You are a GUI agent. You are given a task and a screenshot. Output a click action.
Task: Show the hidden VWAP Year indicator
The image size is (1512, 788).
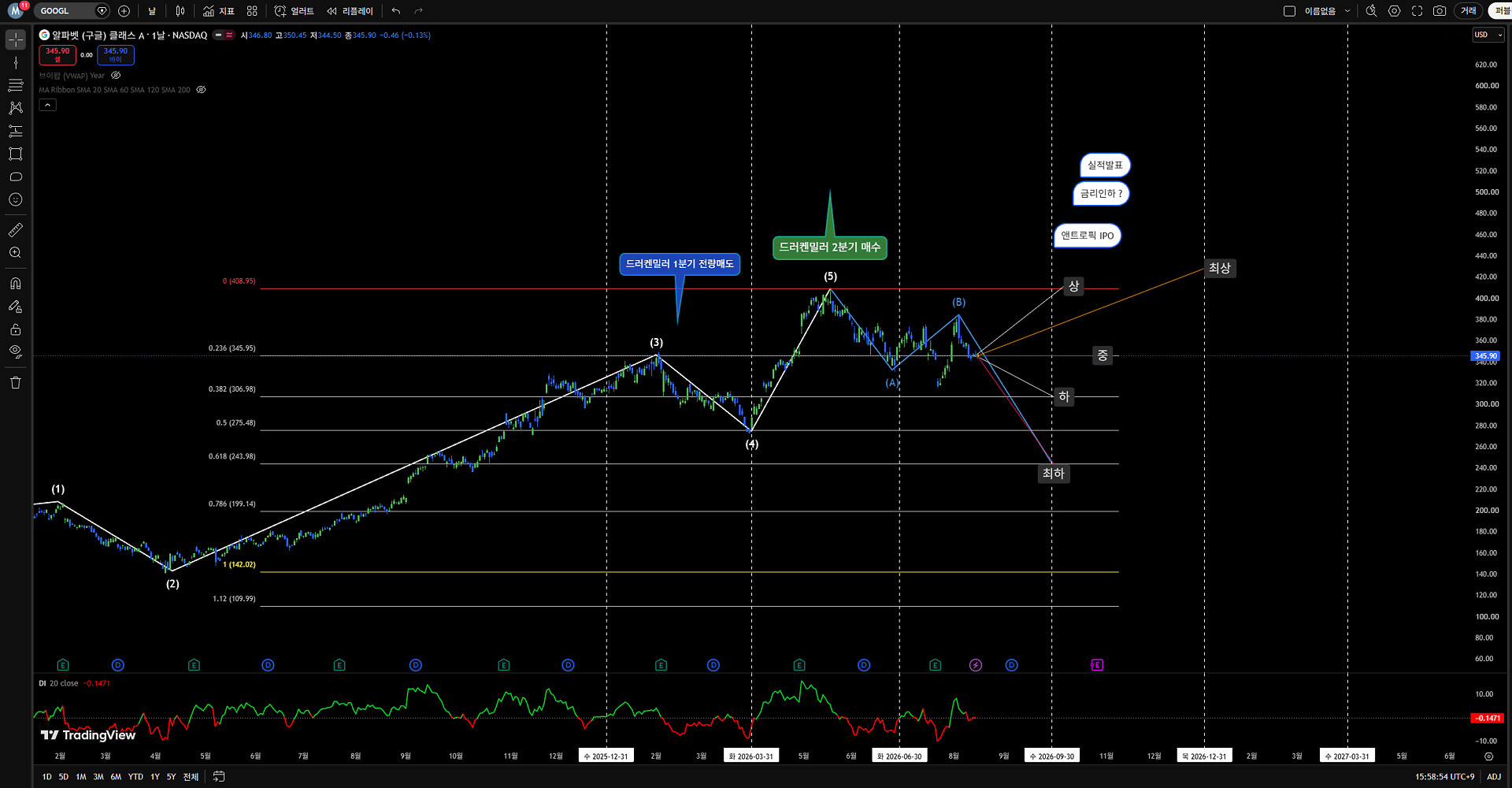tap(116, 76)
